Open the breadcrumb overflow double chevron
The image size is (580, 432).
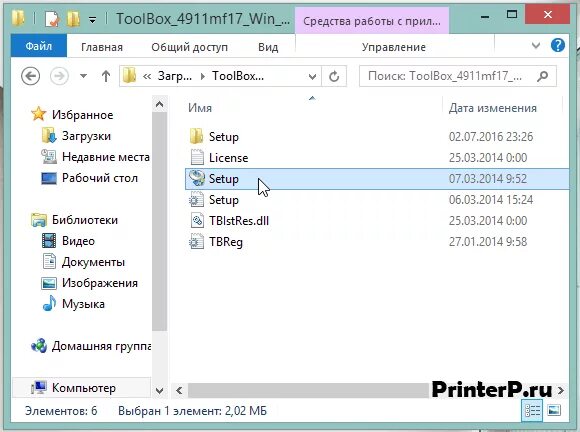point(147,77)
